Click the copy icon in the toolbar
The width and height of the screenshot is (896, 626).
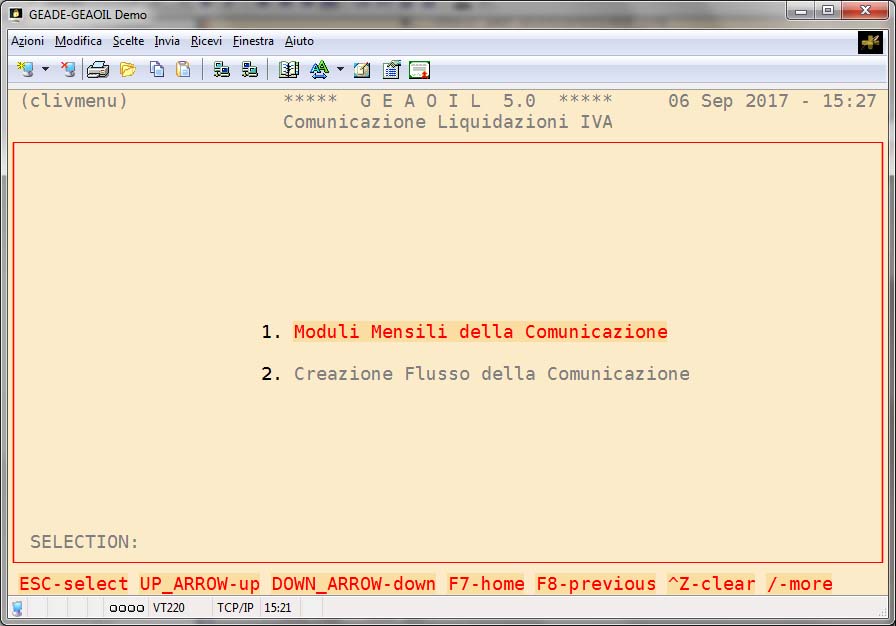coord(157,70)
